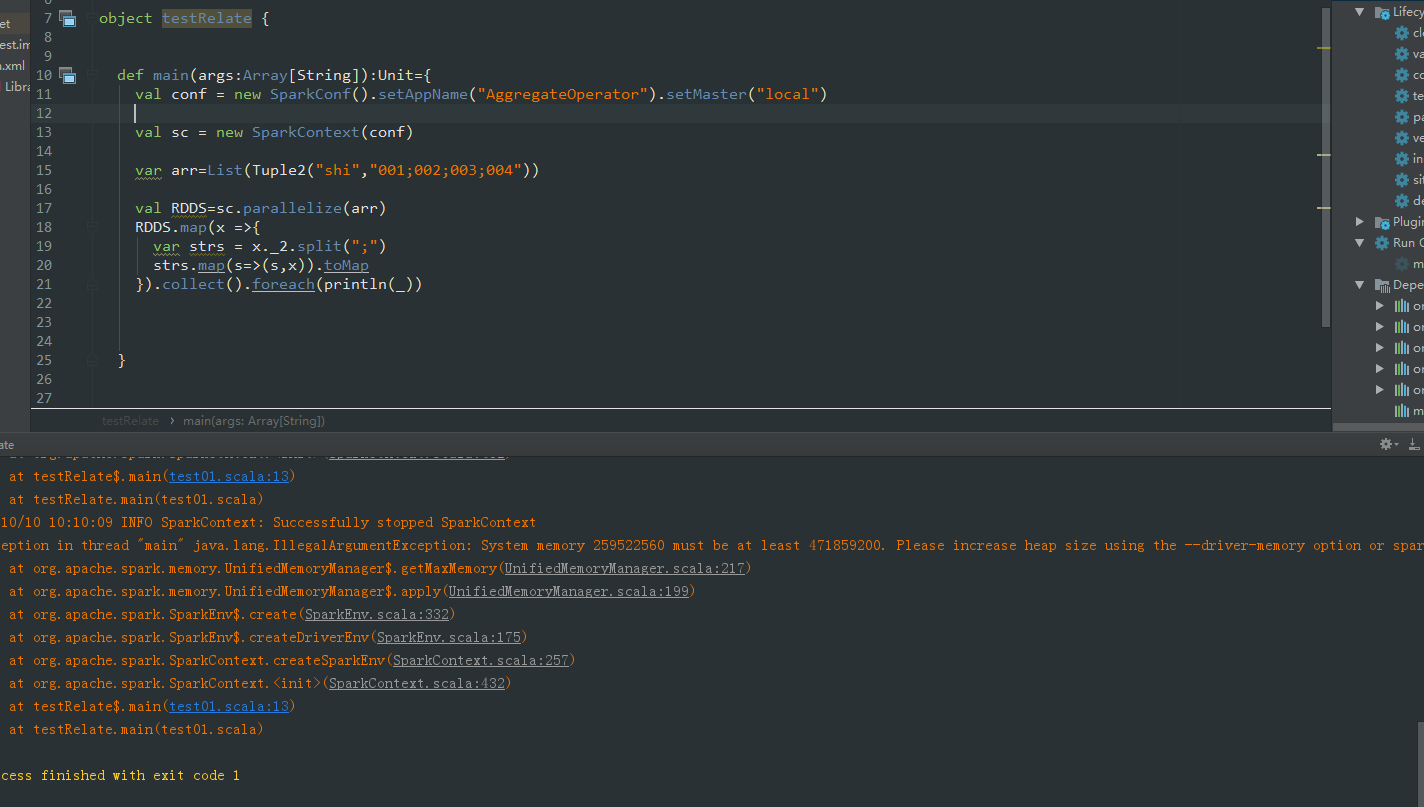Click the gear icon of lifecycle goal 'si'
Viewport: 1424px width, 807px height.
pos(1402,180)
